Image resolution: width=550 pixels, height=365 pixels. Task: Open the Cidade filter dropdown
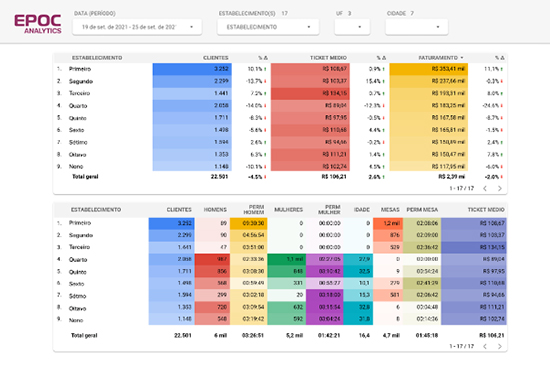pyautogui.click(x=417, y=27)
